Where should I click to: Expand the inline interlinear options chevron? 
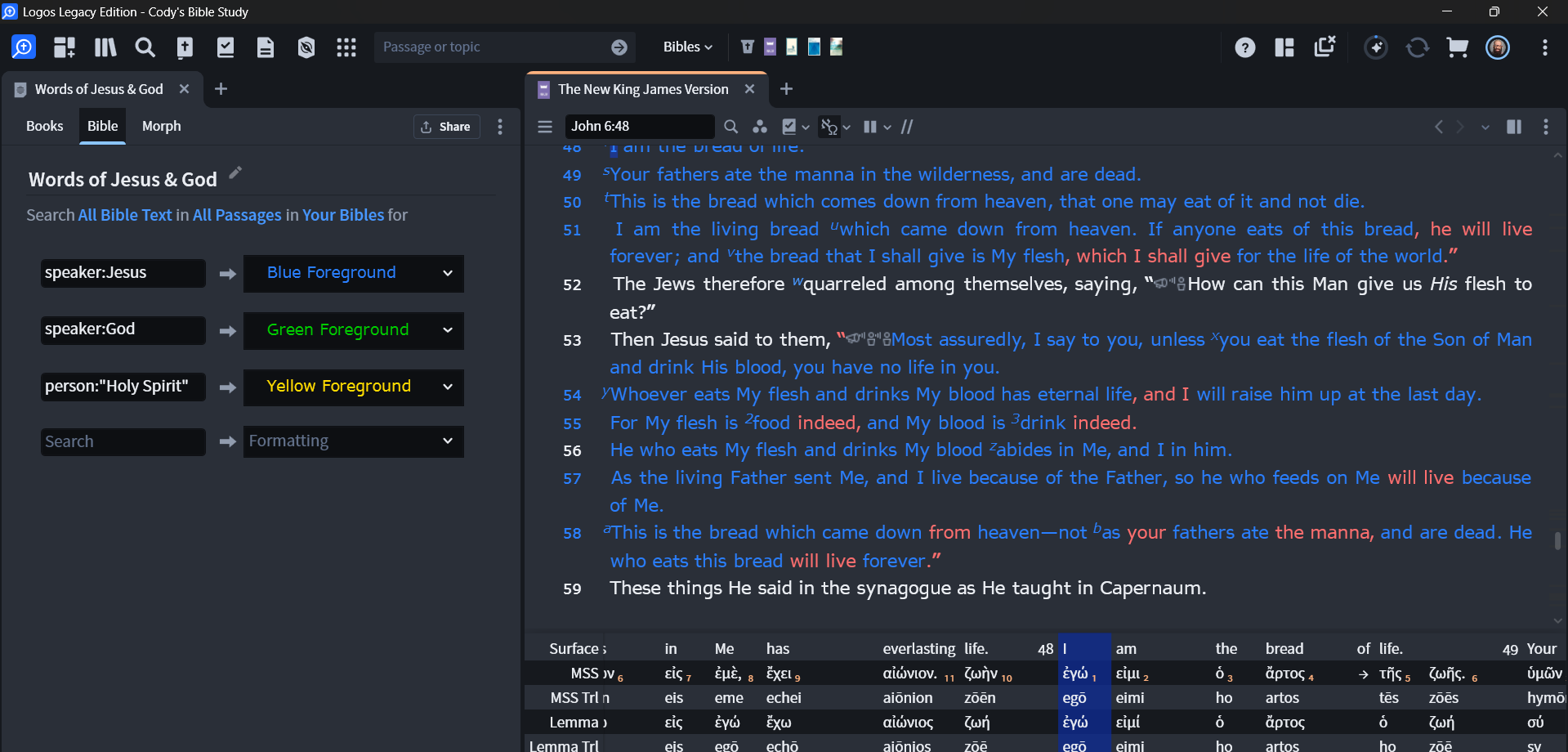point(847,128)
